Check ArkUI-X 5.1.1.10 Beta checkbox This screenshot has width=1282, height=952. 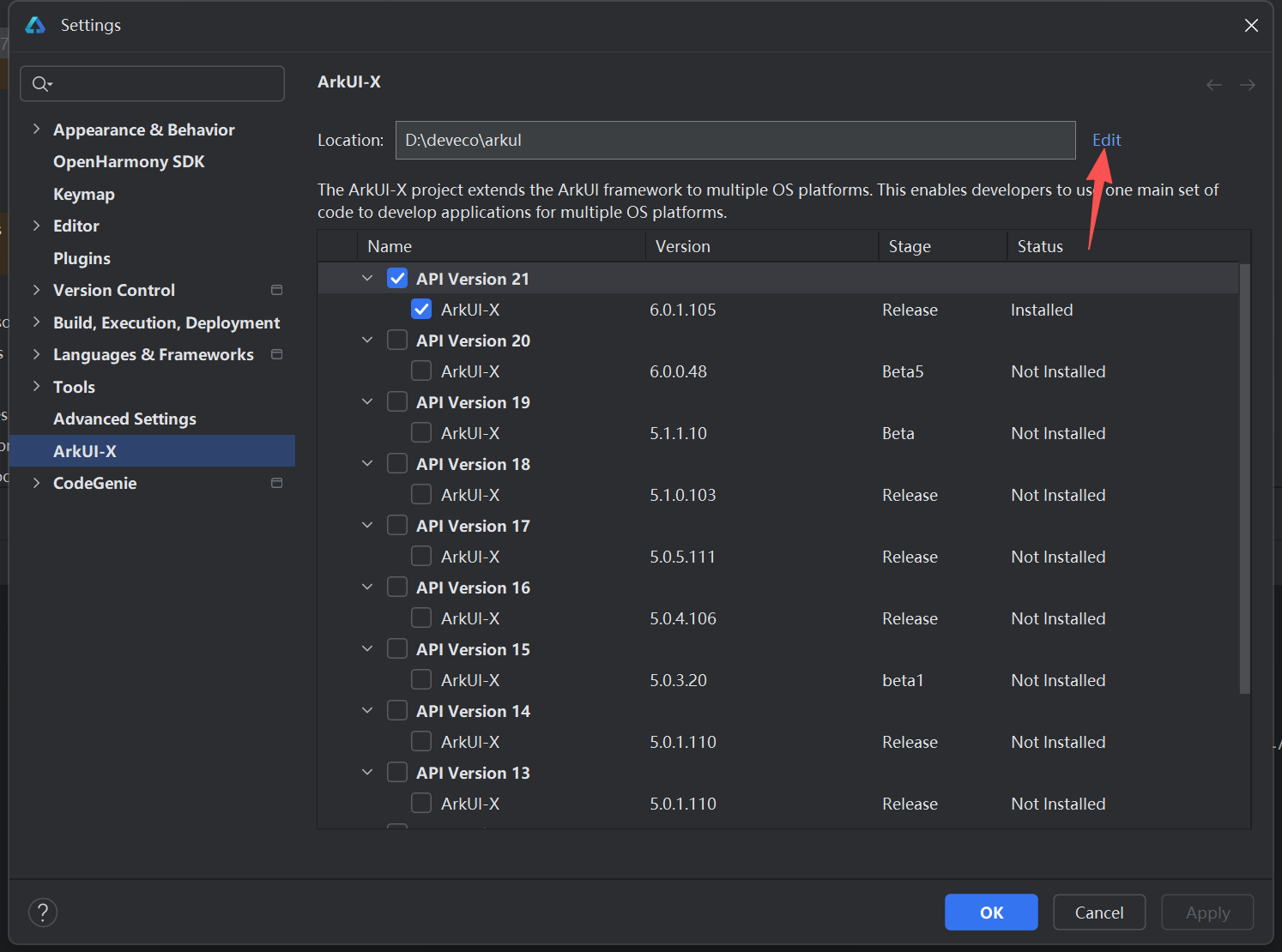tap(421, 433)
